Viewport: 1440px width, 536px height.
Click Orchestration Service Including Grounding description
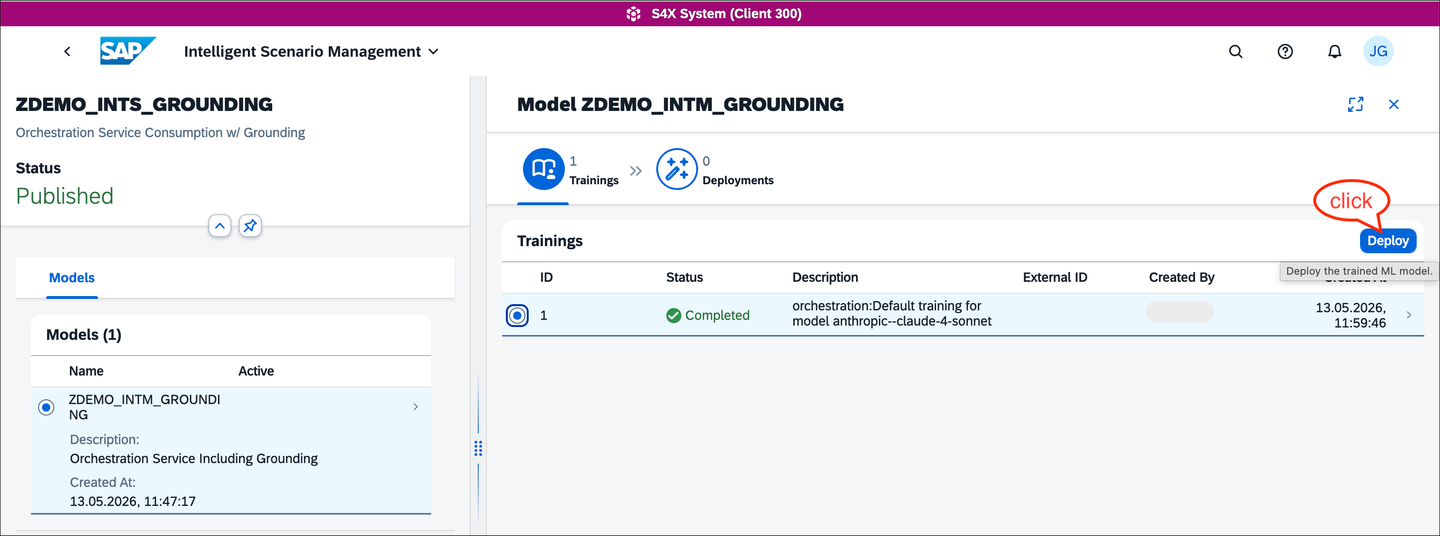[x=194, y=459]
